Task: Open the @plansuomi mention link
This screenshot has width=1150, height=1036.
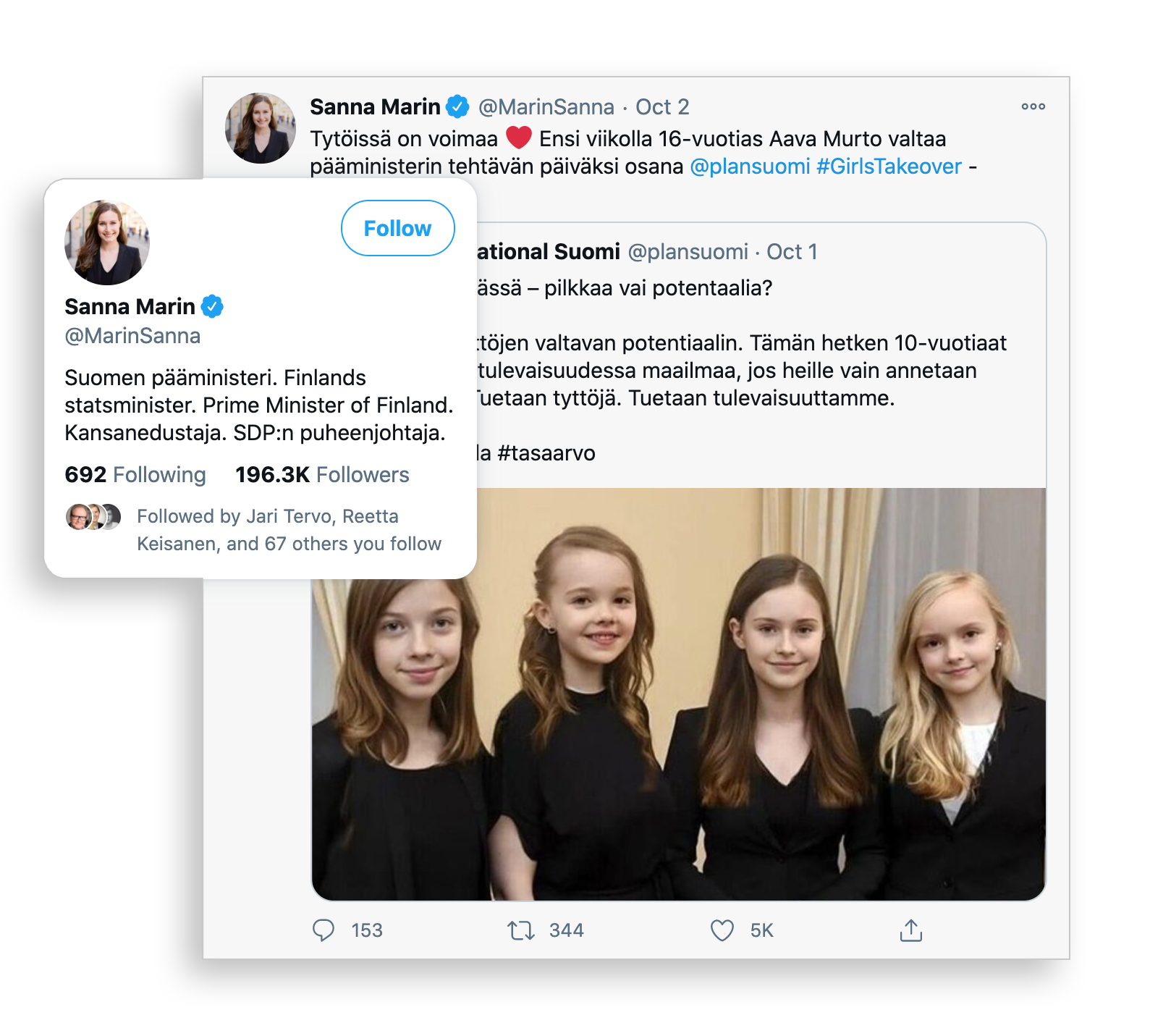Action: [x=750, y=167]
